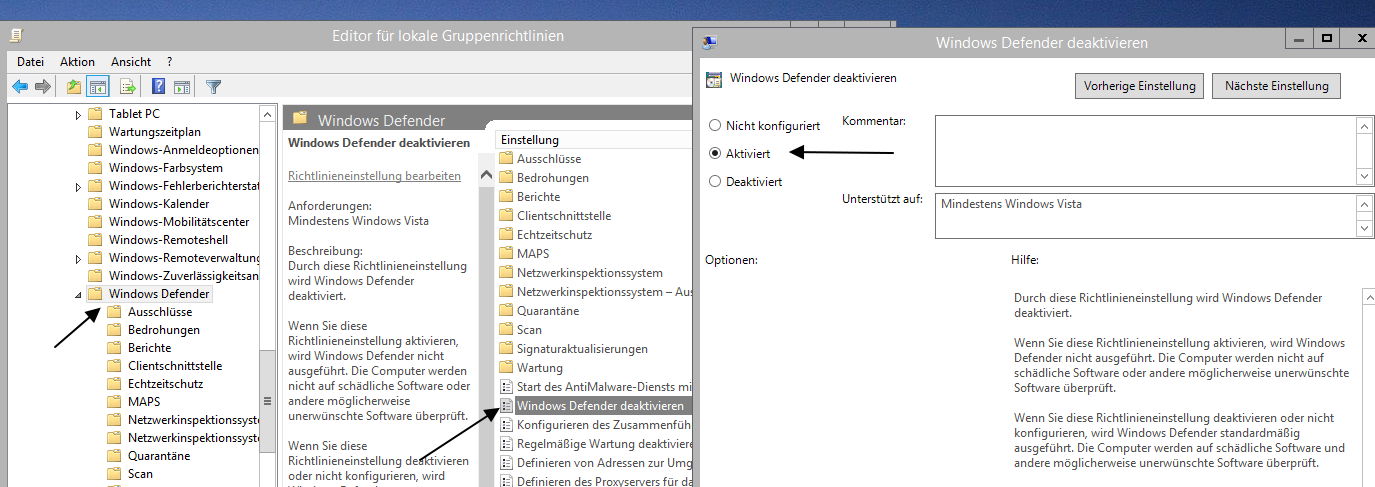Select the Deaktiviert radio button
This screenshot has width=1375, height=487.
click(714, 182)
